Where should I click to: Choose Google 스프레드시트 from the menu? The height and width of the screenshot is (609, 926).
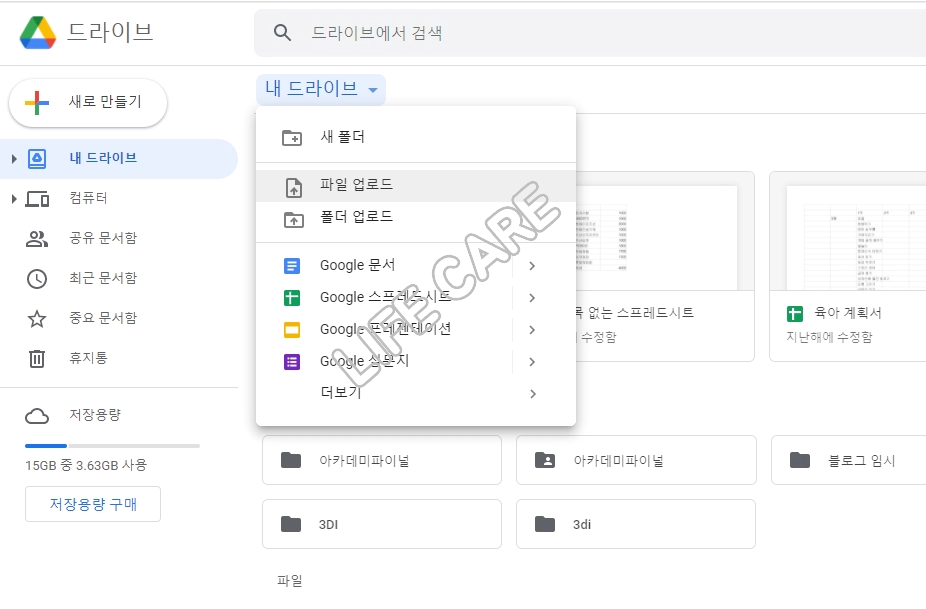tap(384, 298)
